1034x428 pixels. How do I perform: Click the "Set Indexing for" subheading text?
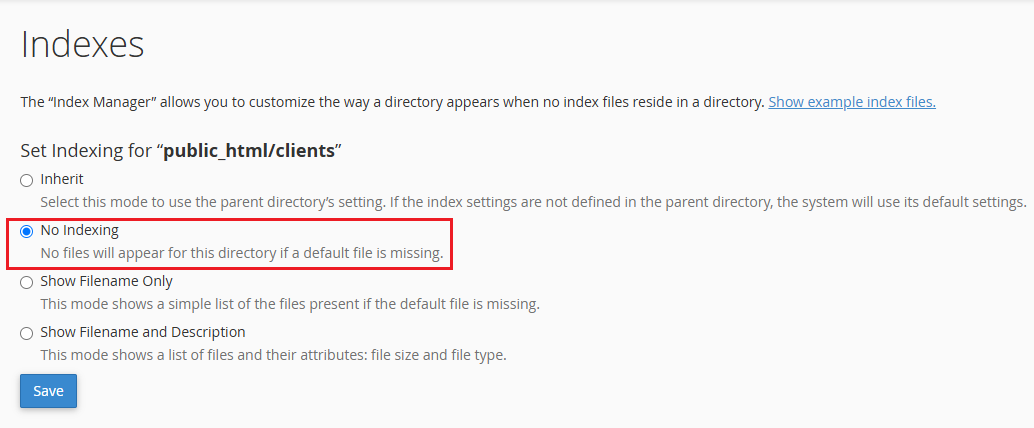[88, 150]
